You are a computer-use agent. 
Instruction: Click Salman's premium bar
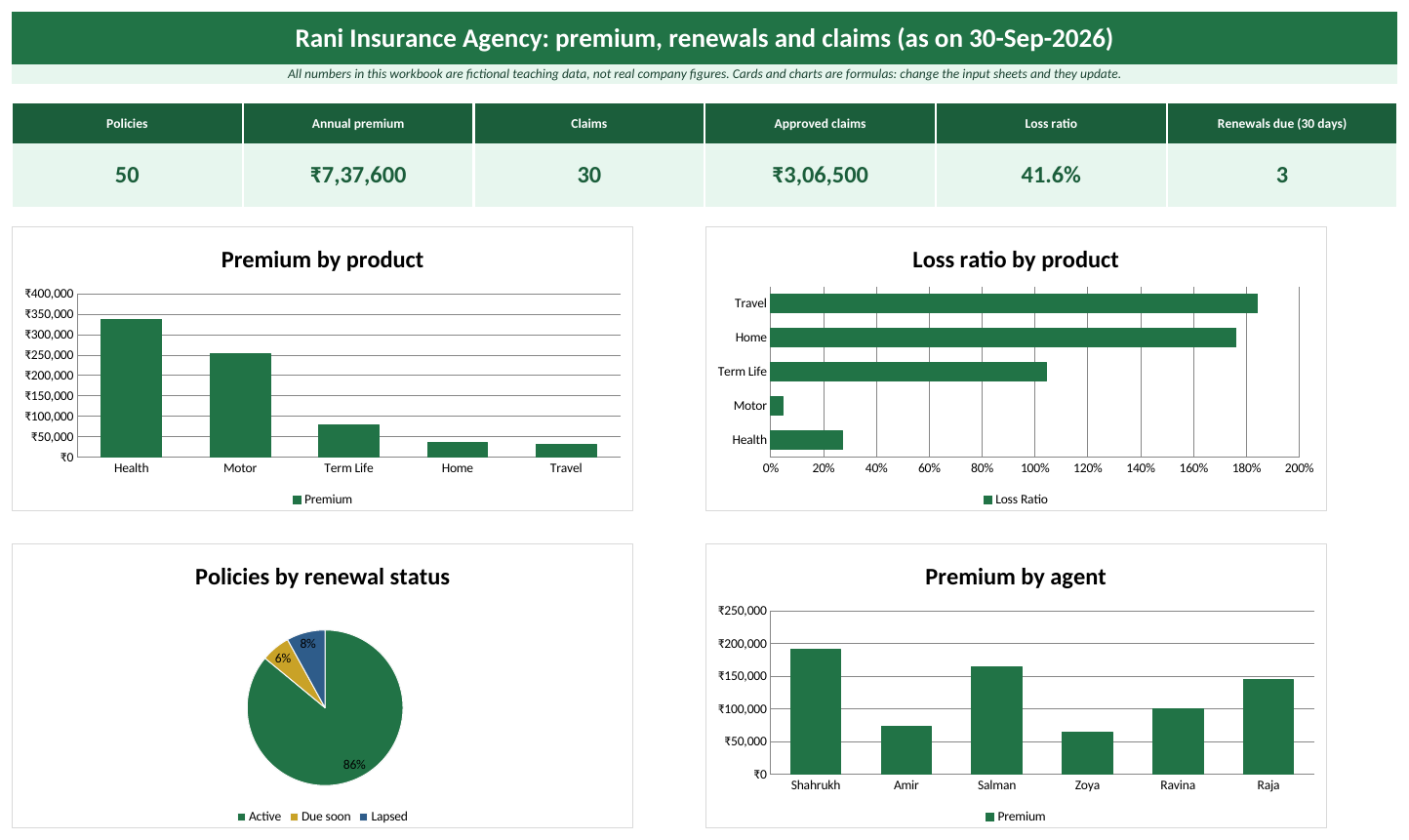[996, 720]
